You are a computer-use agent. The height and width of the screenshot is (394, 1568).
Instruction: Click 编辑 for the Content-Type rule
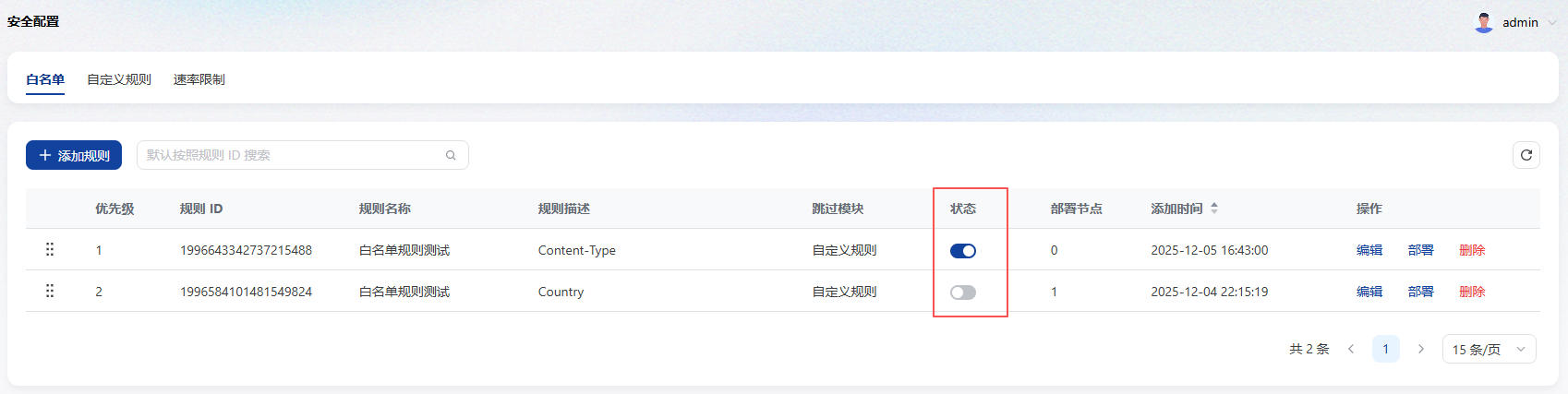coord(1369,250)
